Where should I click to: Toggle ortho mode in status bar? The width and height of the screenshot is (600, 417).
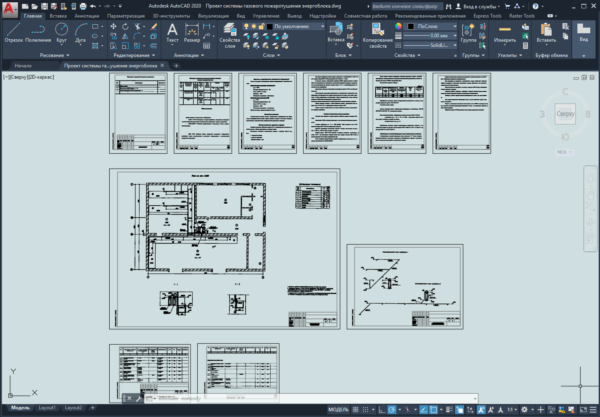pyautogui.click(x=382, y=409)
